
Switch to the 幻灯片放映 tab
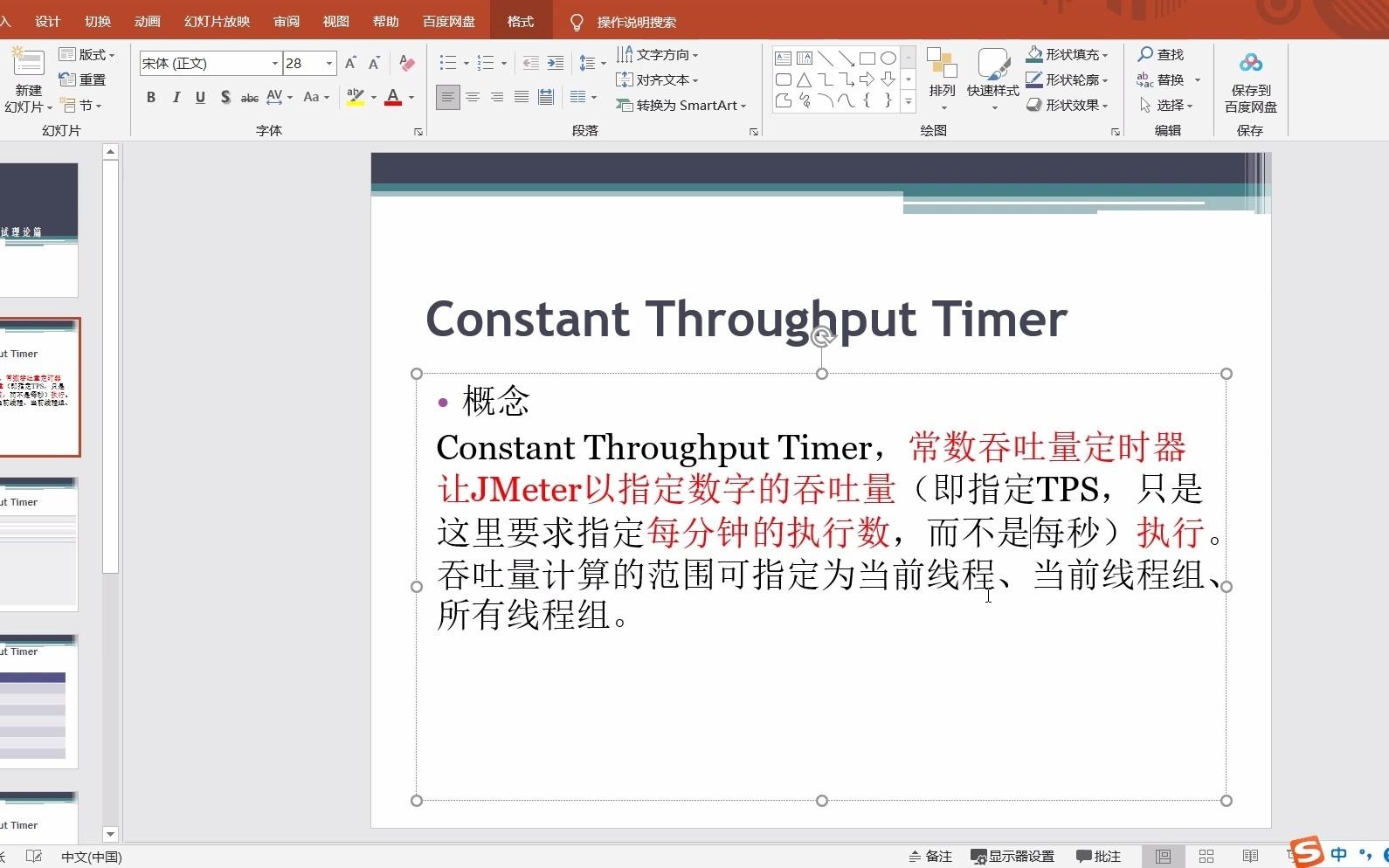pos(218,22)
